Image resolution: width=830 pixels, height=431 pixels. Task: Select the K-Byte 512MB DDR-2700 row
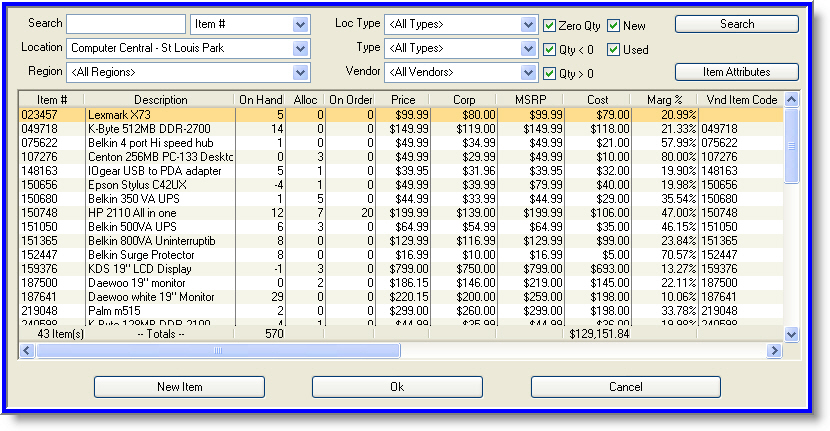[x=401, y=129]
